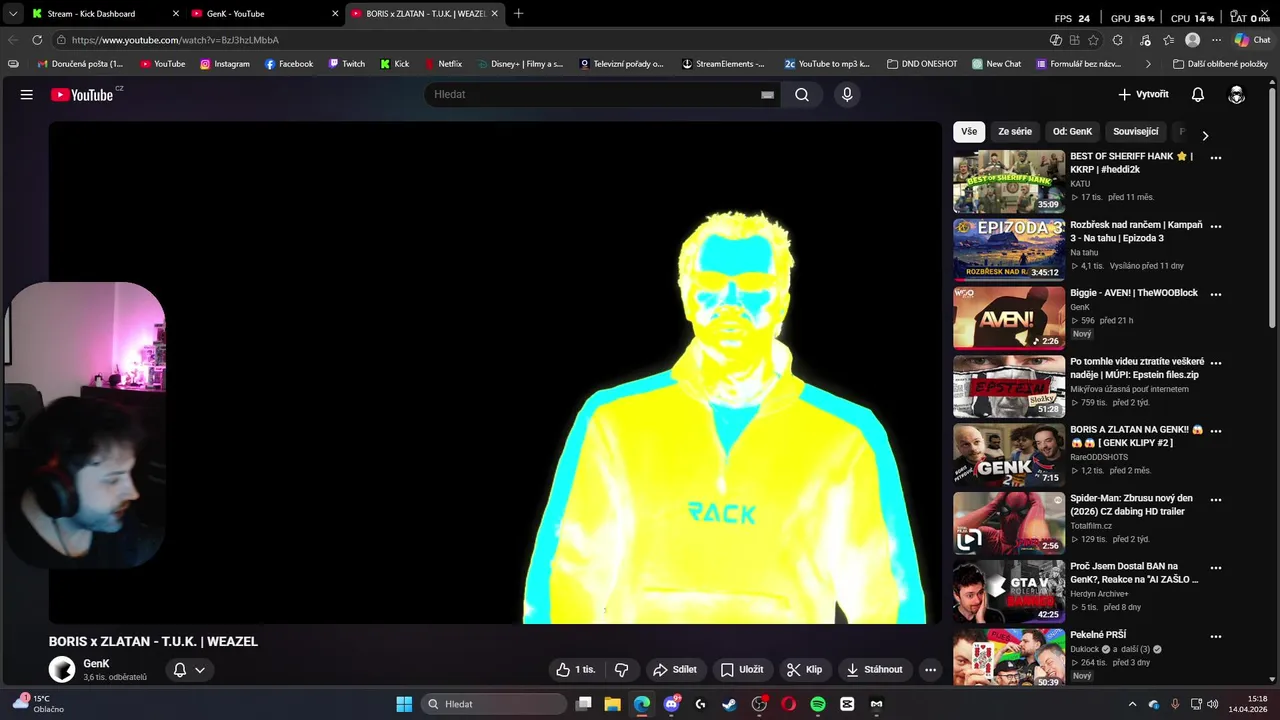Viewport: 1280px width, 720px height.
Task: Like the video with thumbs up
Action: 576,670
